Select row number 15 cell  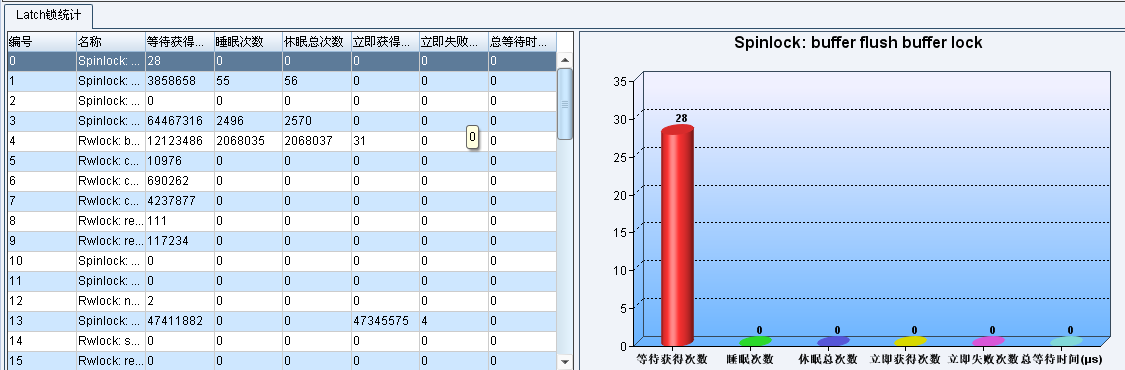[42, 361]
